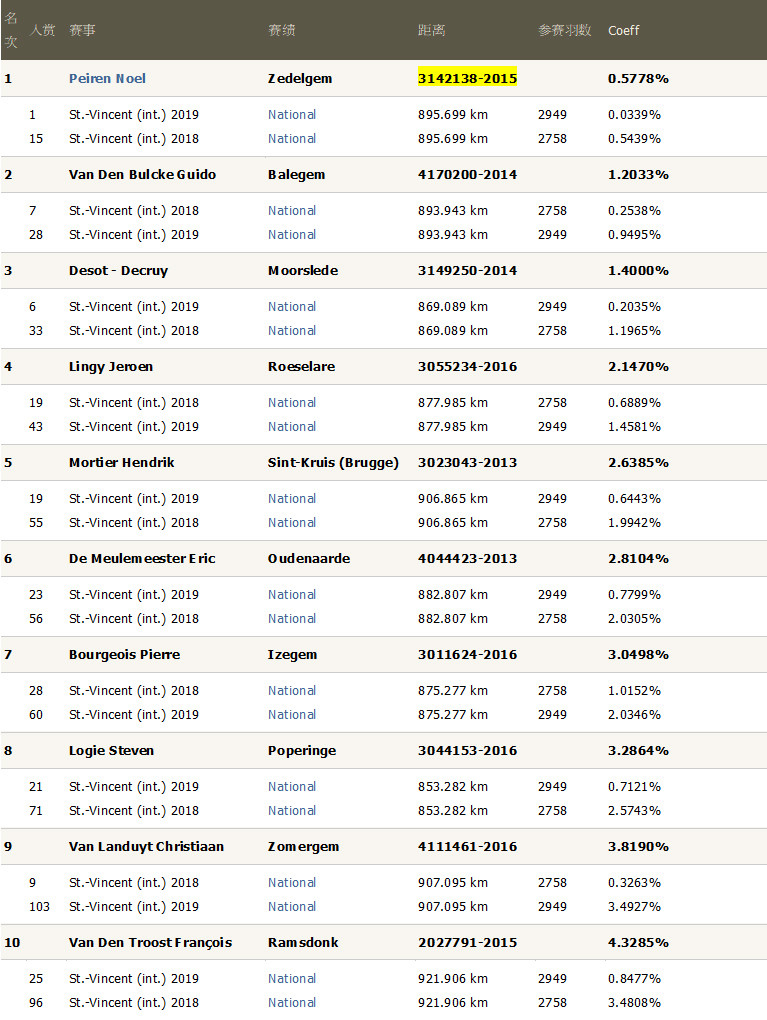The height and width of the screenshot is (1020, 767).
Task: Click National for Van Den Bulcke Guido's 2019 race
Action: (x=292, y=234)
